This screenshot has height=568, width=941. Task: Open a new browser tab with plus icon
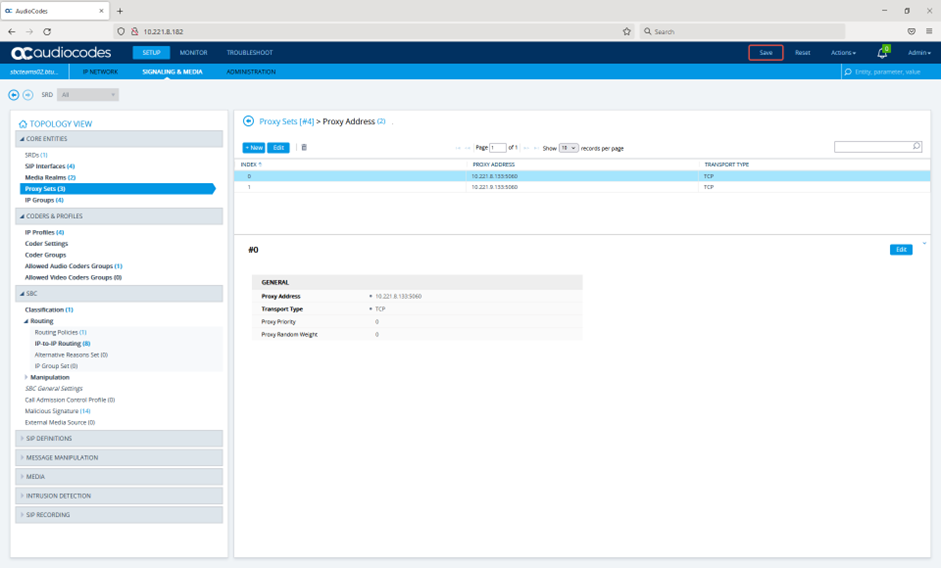[x=120, y=11]
